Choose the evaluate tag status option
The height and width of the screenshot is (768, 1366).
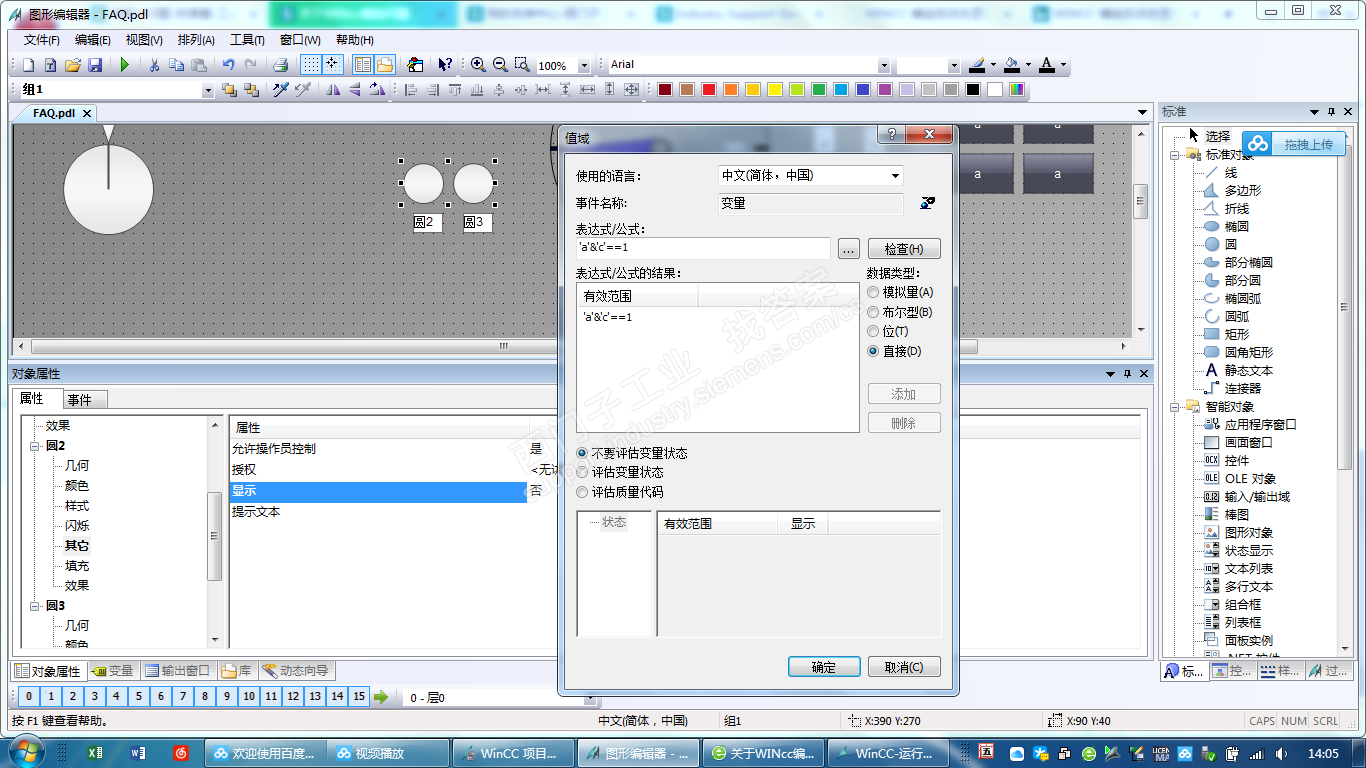point(583,472)
